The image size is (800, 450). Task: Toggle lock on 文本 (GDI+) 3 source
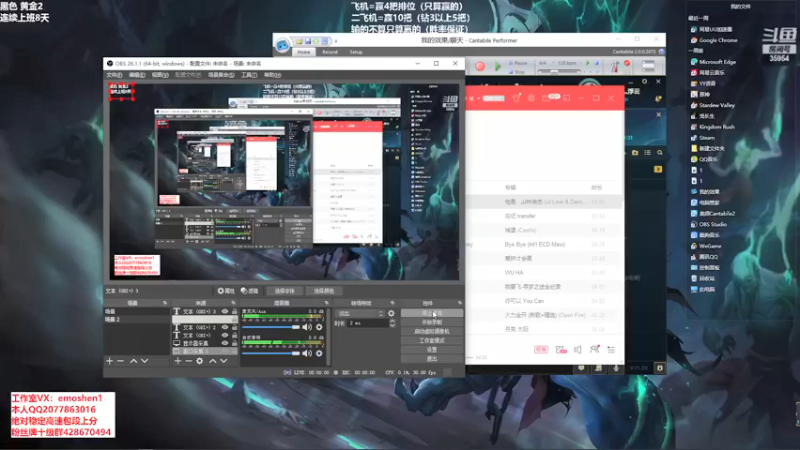(x=234, y=311)
